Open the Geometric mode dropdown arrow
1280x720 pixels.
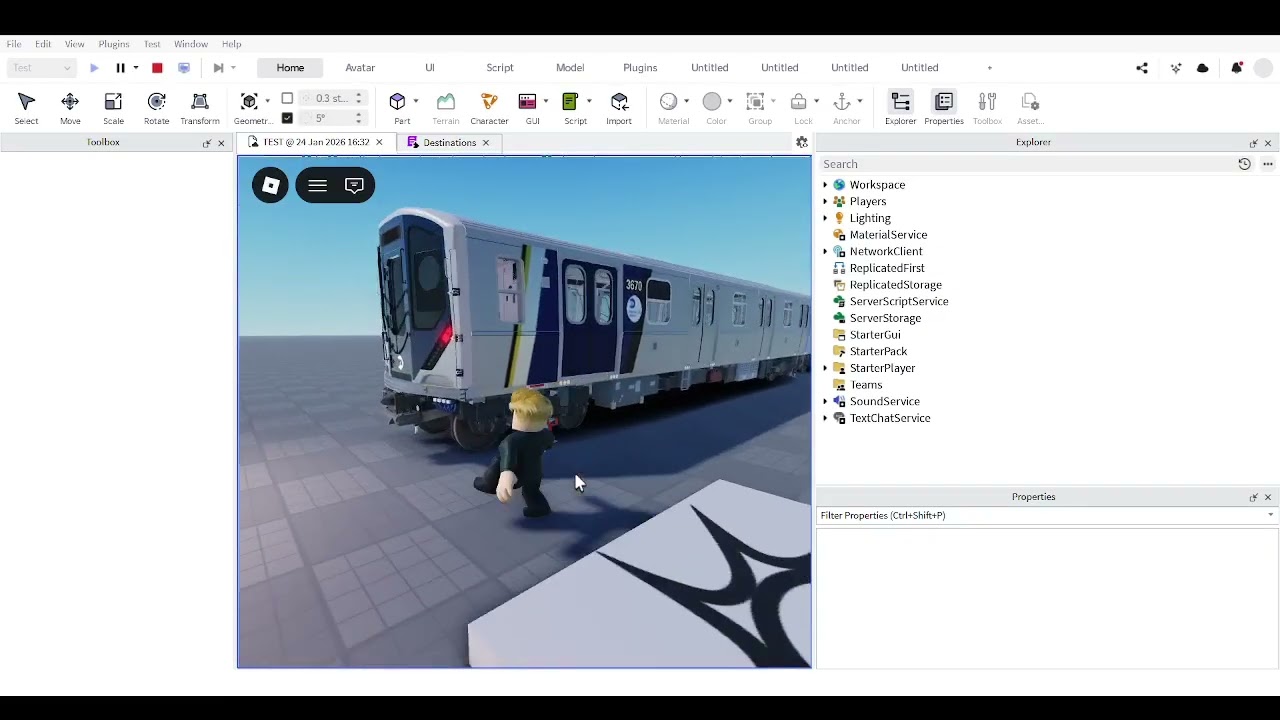coord(267,101)
